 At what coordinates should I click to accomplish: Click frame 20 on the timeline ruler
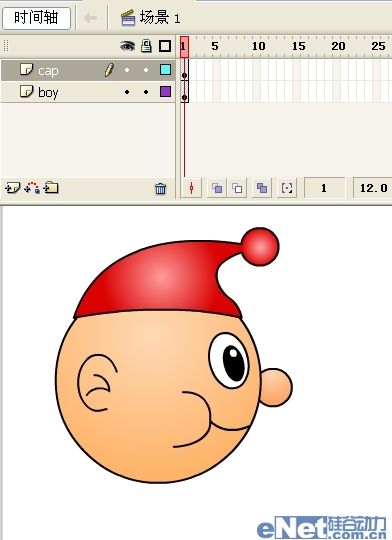coord(338,46)
